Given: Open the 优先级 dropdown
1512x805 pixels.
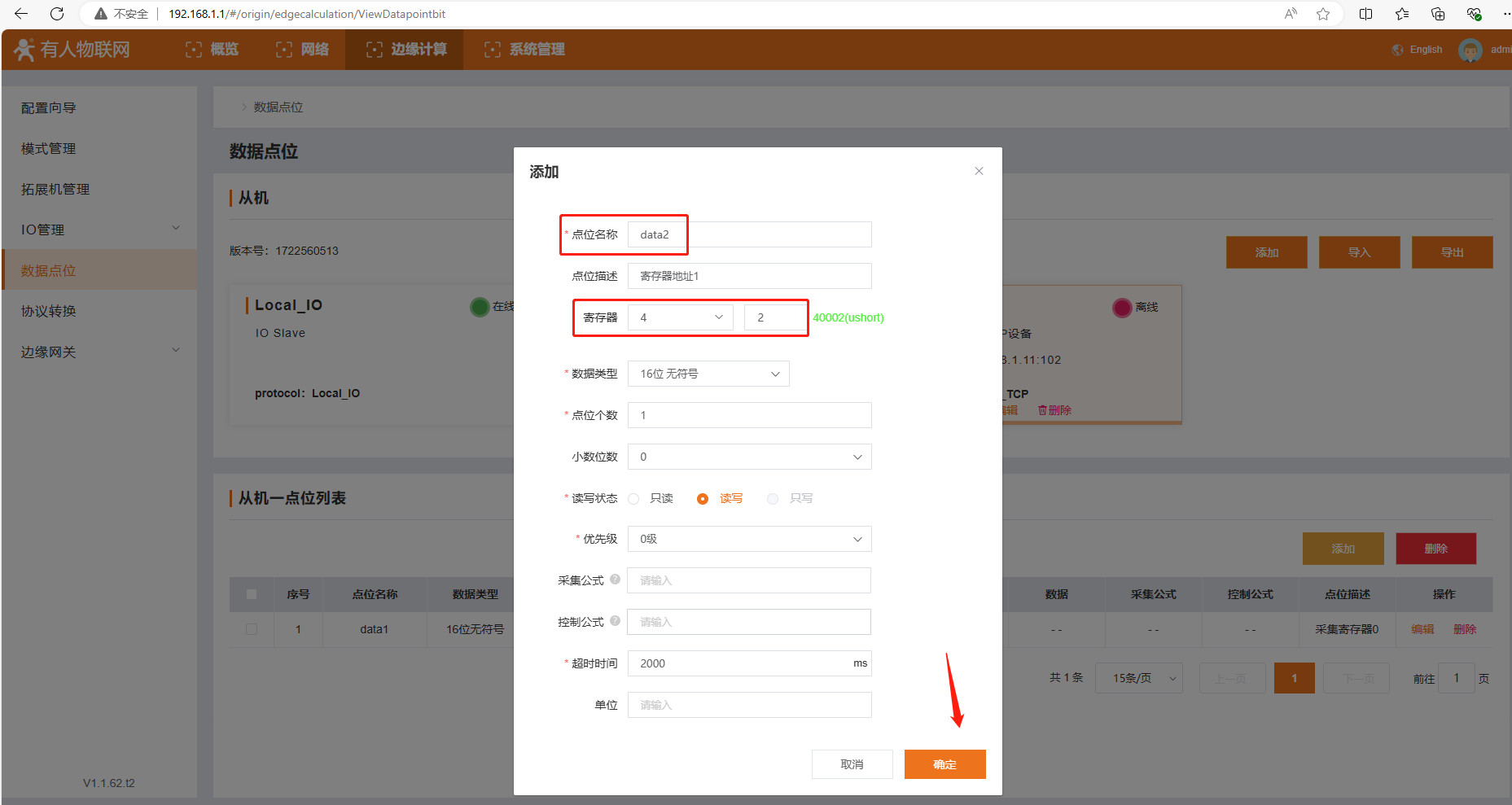Looking at the screenshot, I should pos(749,539).
